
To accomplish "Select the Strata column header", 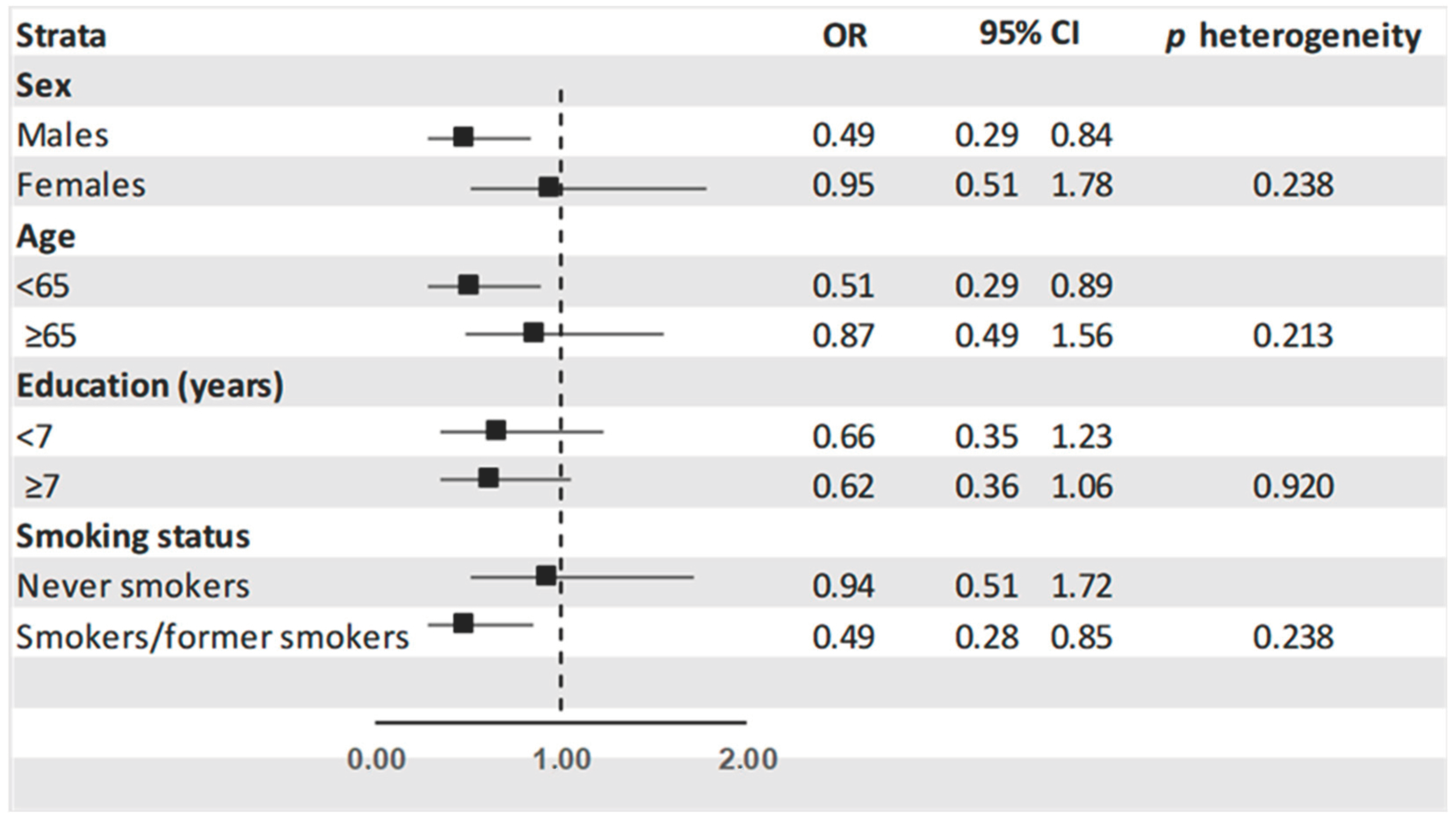I will point(61,36).
